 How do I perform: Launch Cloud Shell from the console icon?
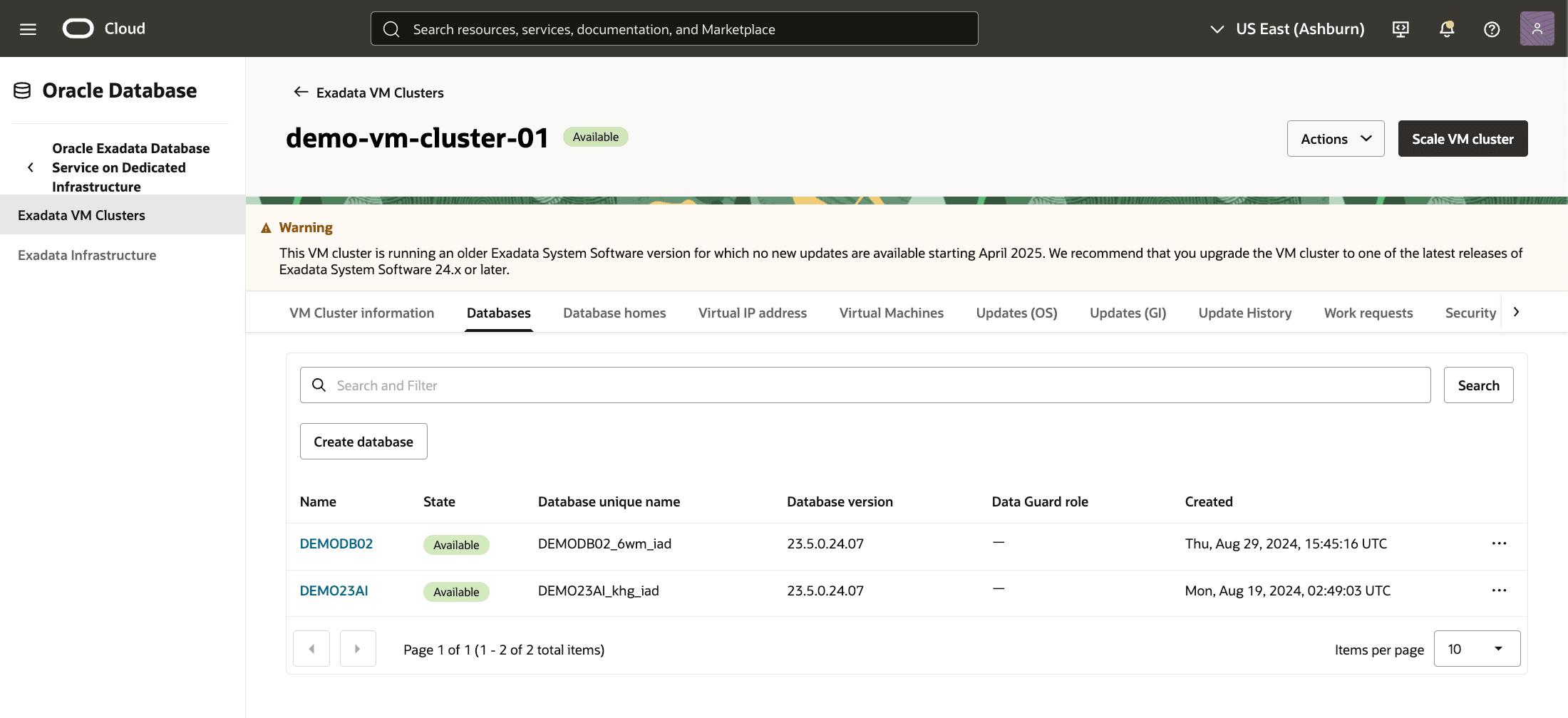1401,28
